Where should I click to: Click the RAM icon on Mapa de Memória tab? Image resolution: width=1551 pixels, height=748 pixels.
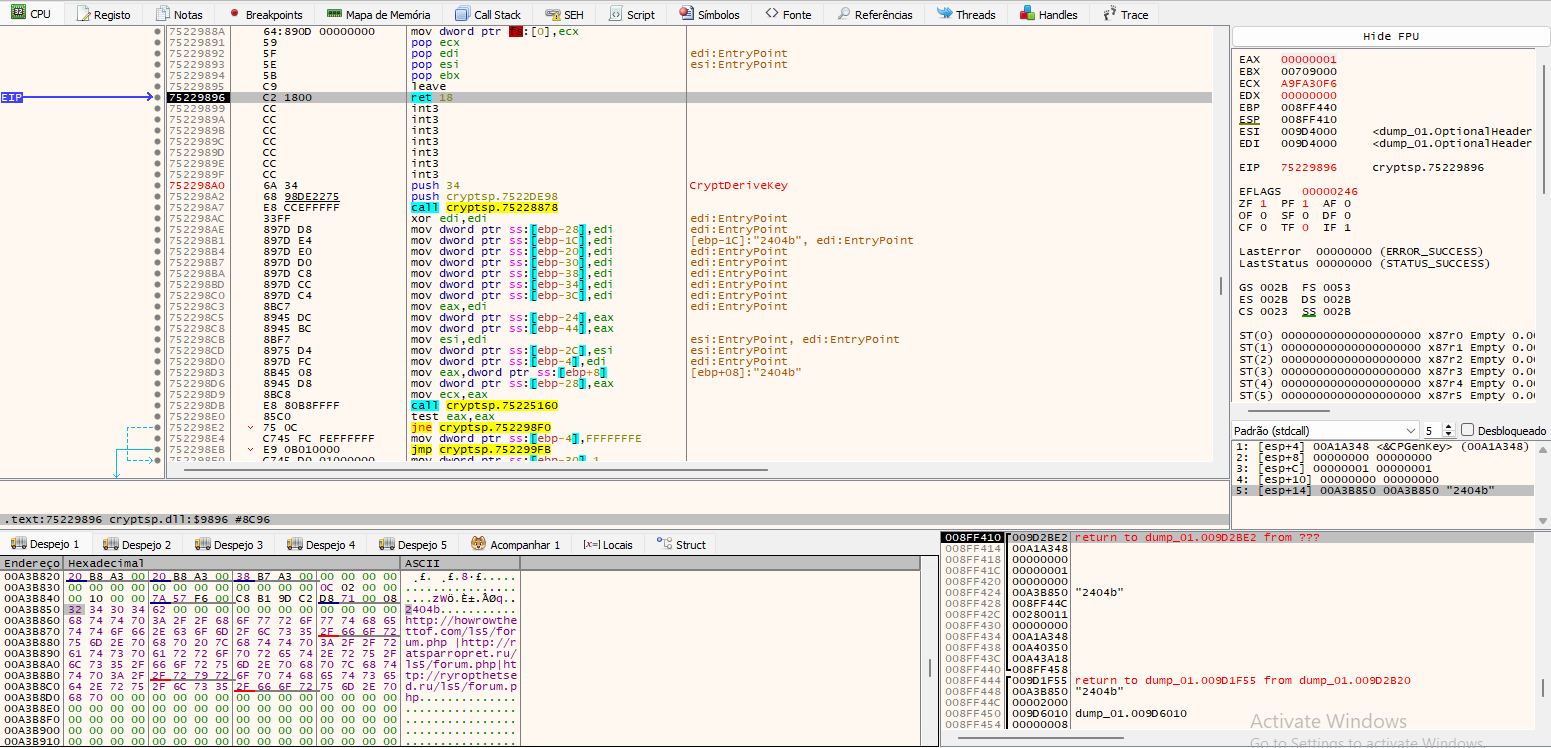[334, 14]
